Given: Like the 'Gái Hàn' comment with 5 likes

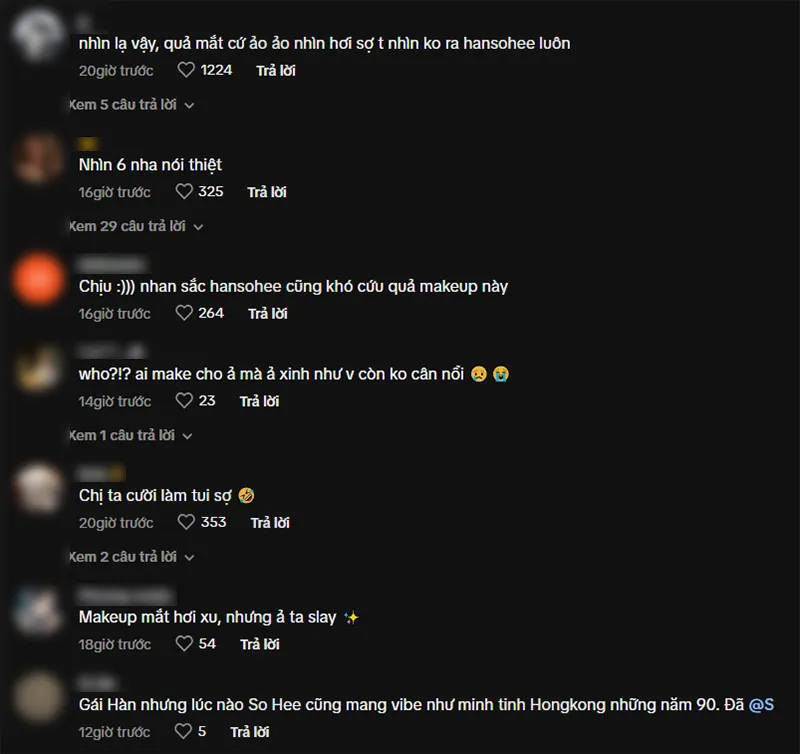Looking at the screenshot, I should pyautogui.click(x=183, y=731).
